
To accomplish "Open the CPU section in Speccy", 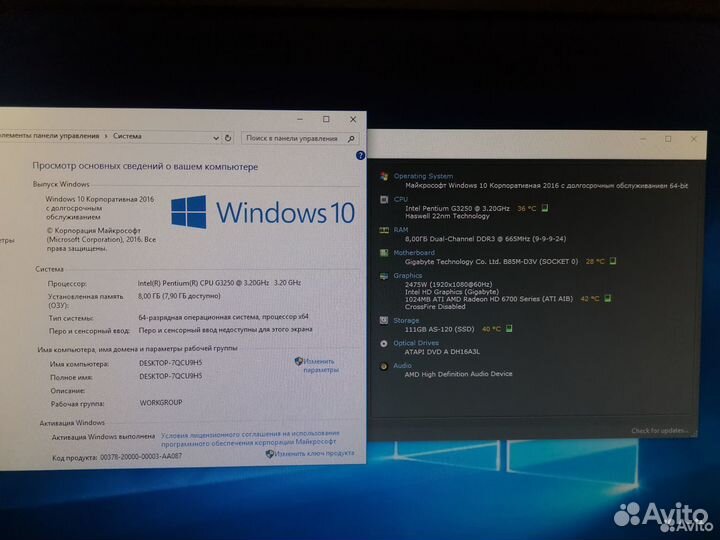I will (400, 199).
